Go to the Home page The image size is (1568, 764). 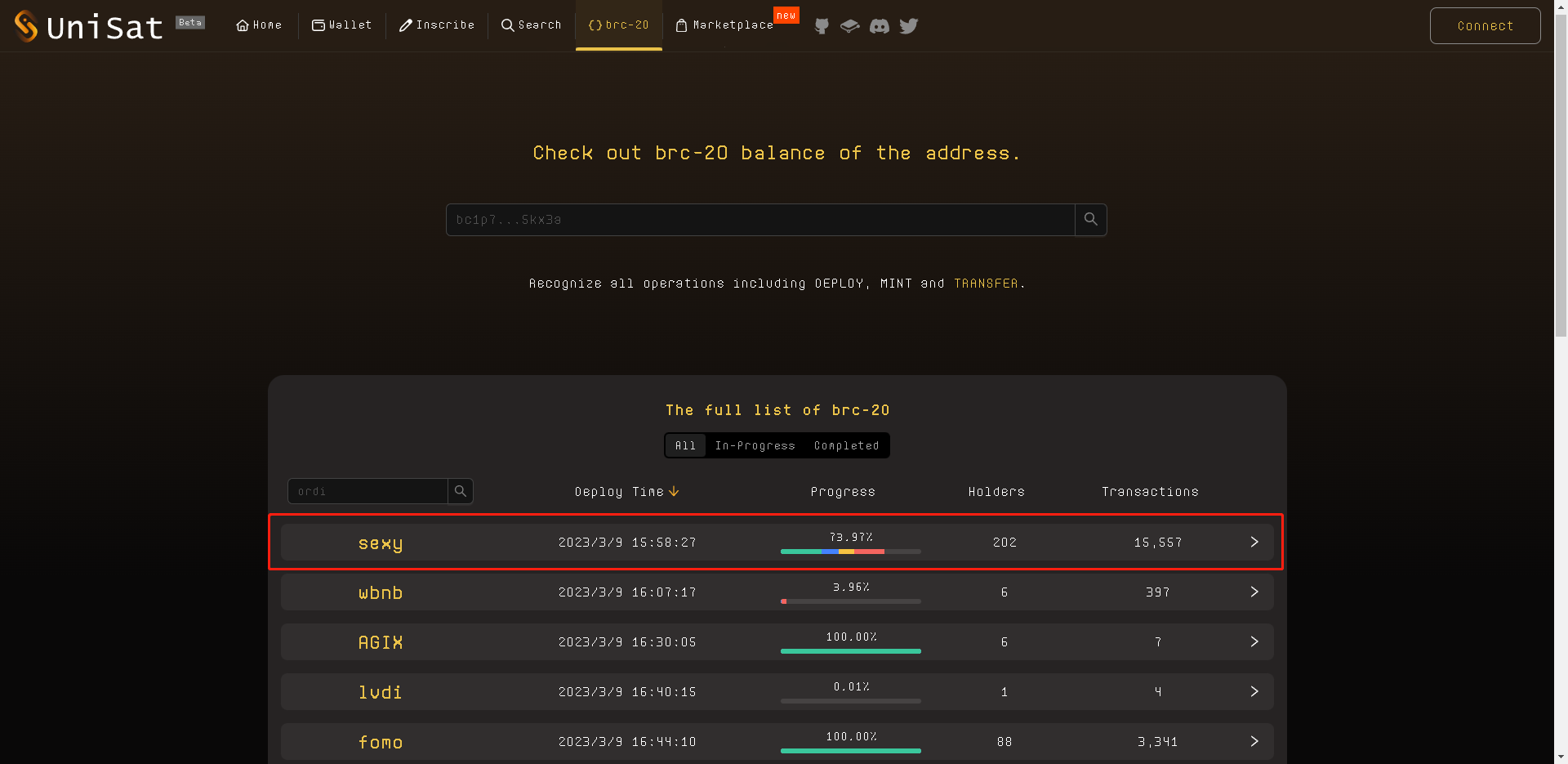(x=259, y=25)
